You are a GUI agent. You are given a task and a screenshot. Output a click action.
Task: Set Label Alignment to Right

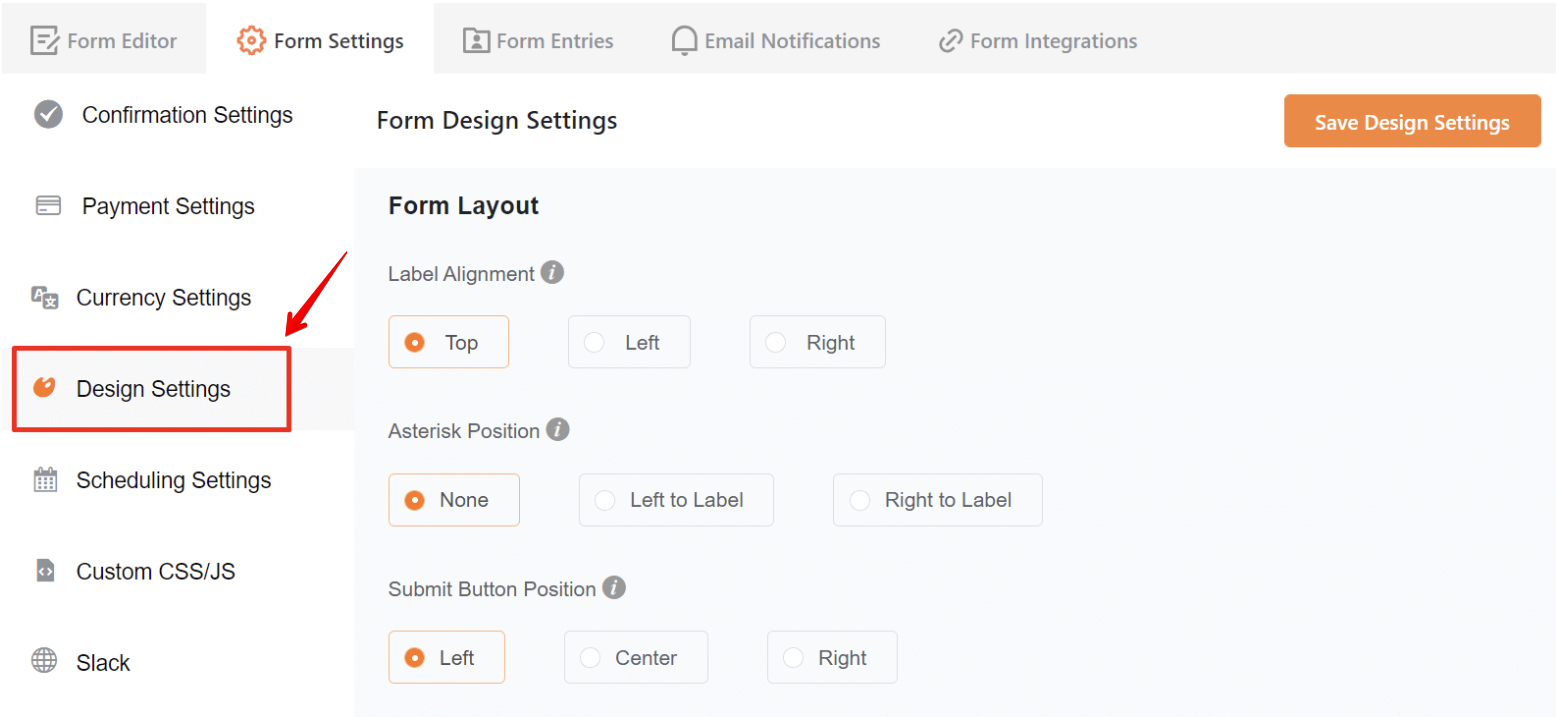point(817,342)
